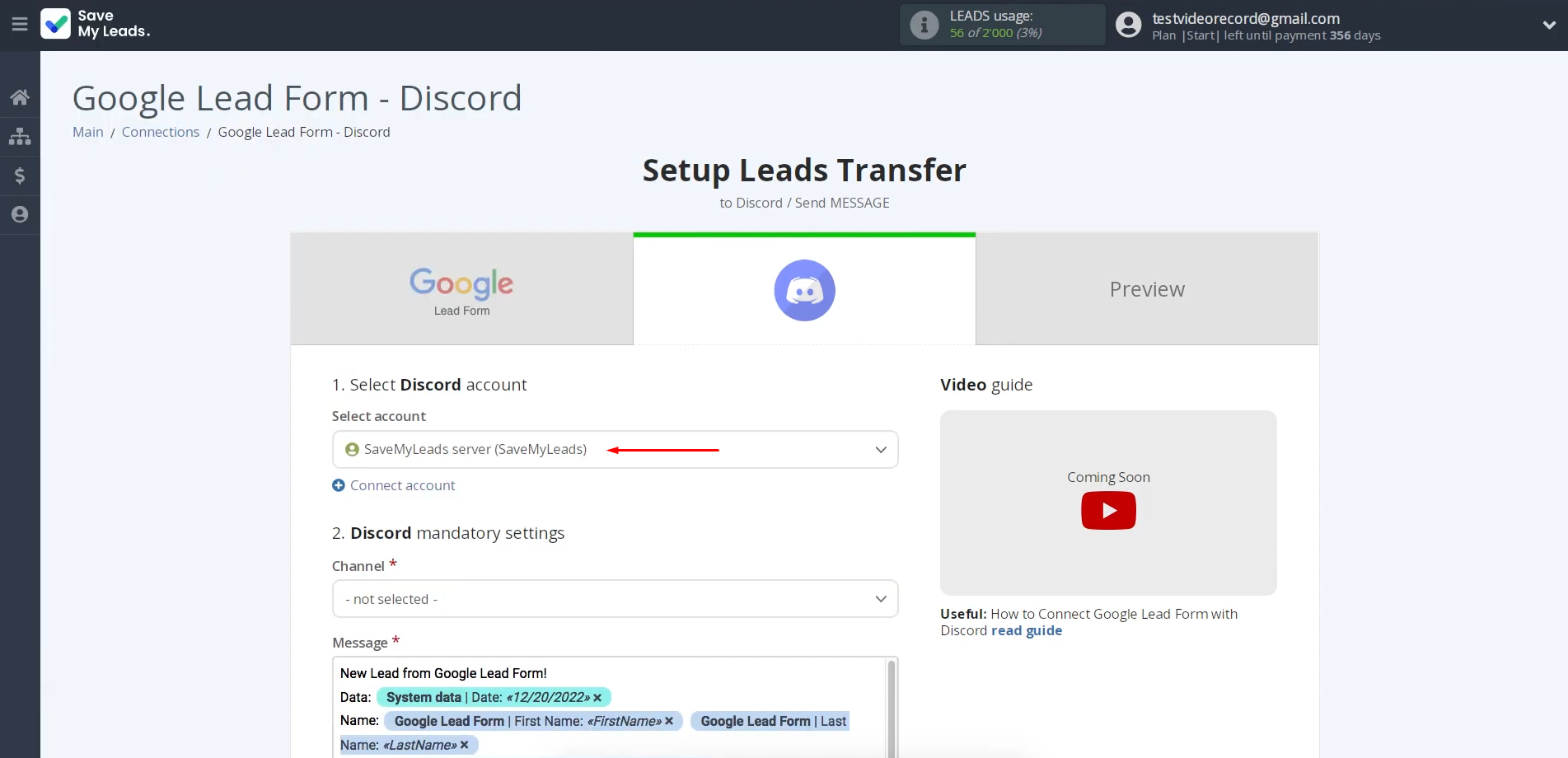The width and height of the screenshot is (1568, 758).
Task: Open the Channel dropdown
Action: (615, 599)
